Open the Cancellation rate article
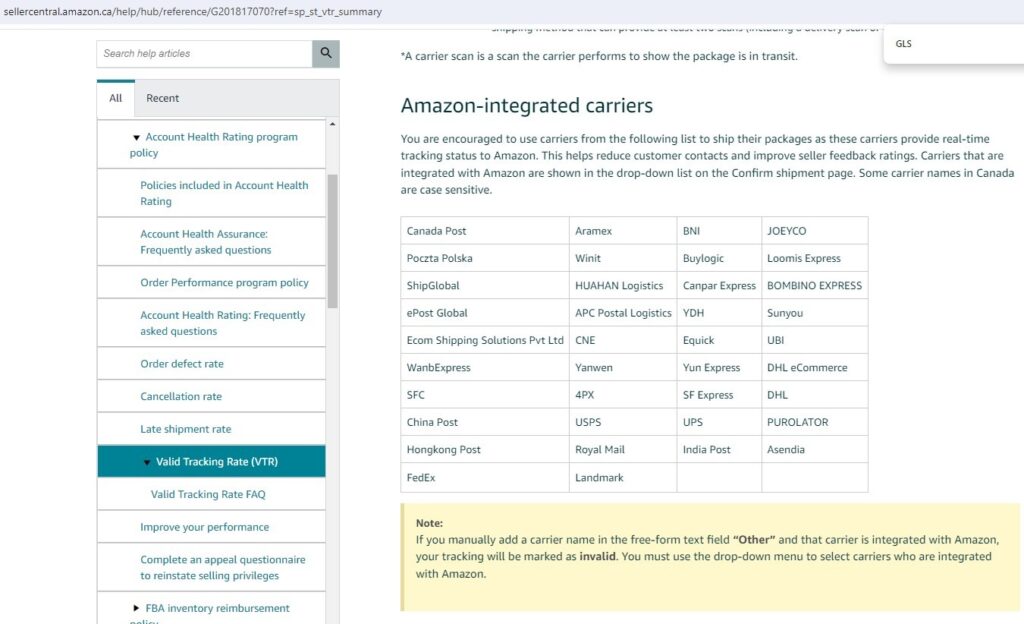The image size is (1024, 624). [181, 397]
